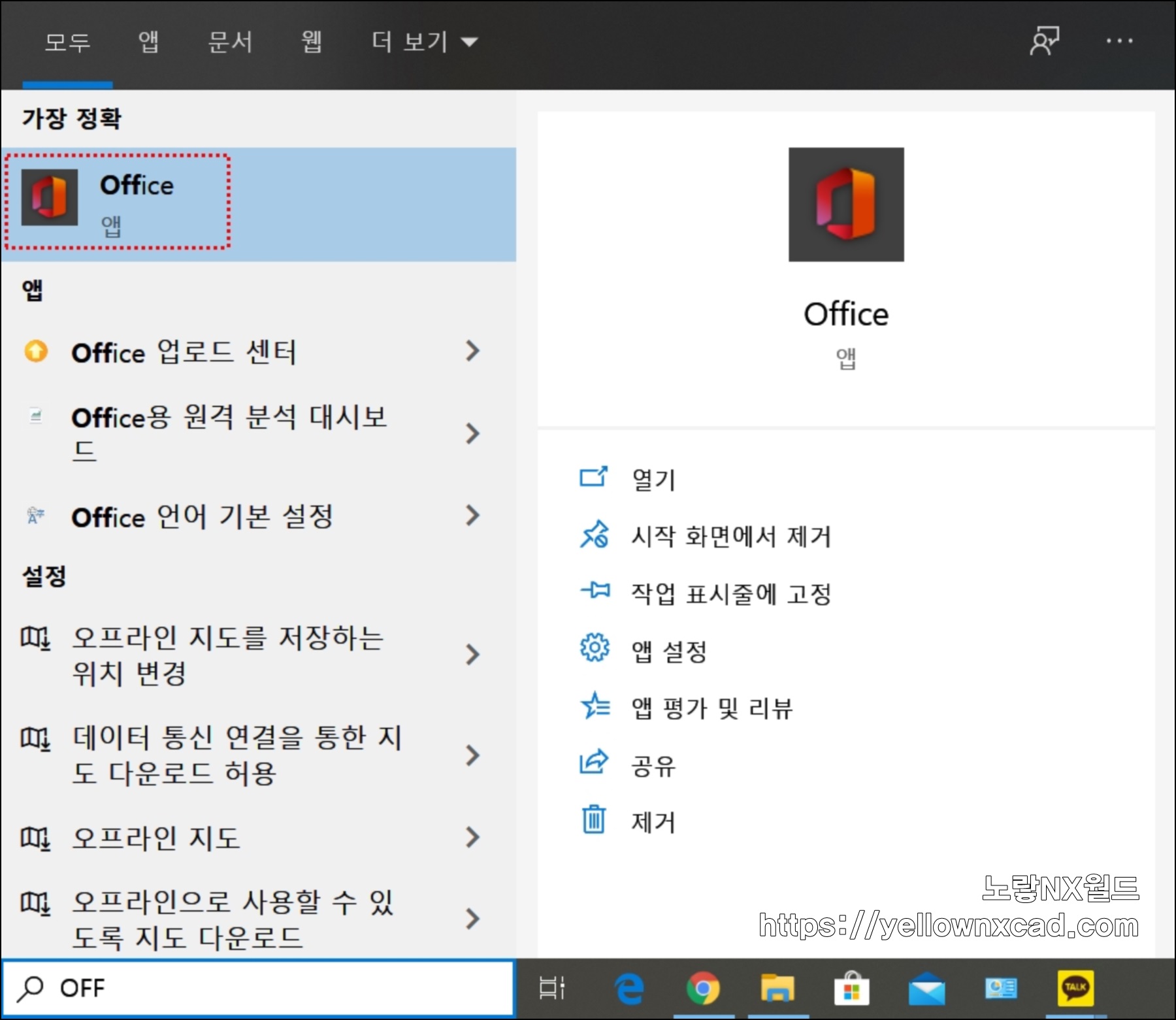
Task: Expand Office 업로드 센터 chevron
Action: (473, 351)
